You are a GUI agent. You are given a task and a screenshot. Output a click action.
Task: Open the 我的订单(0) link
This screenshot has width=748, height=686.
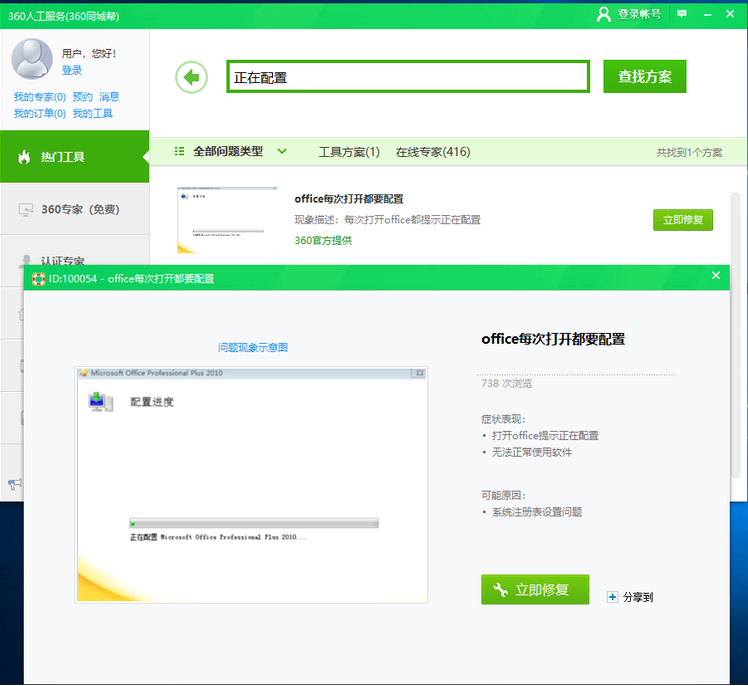pos(39,114)
